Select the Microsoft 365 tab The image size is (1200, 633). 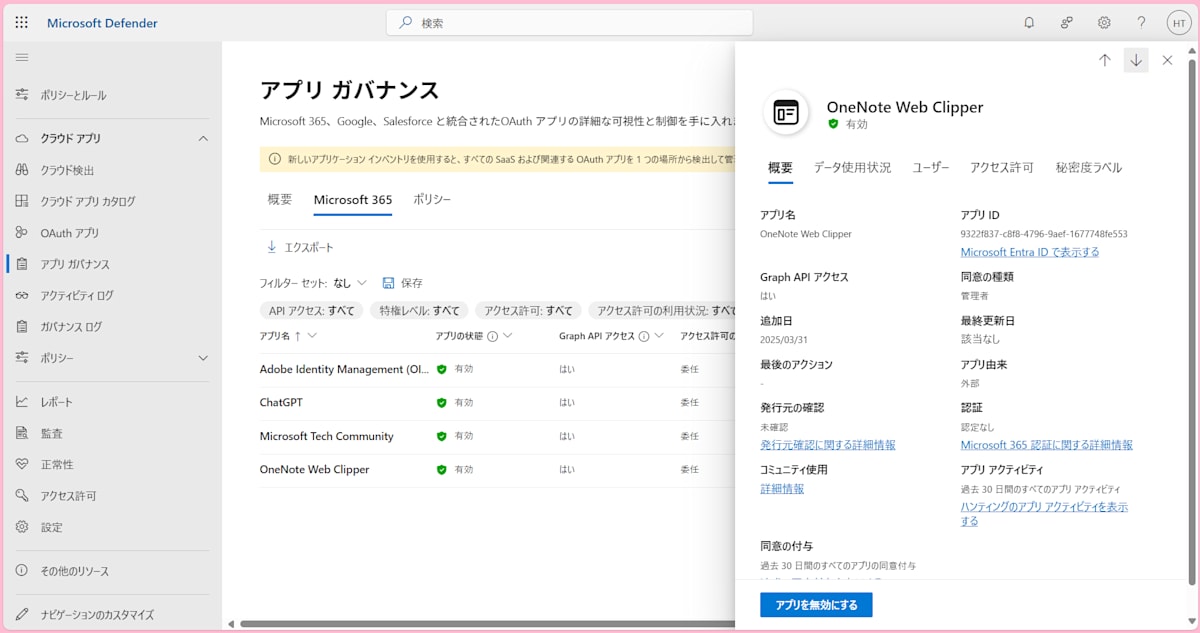point(353,200)
